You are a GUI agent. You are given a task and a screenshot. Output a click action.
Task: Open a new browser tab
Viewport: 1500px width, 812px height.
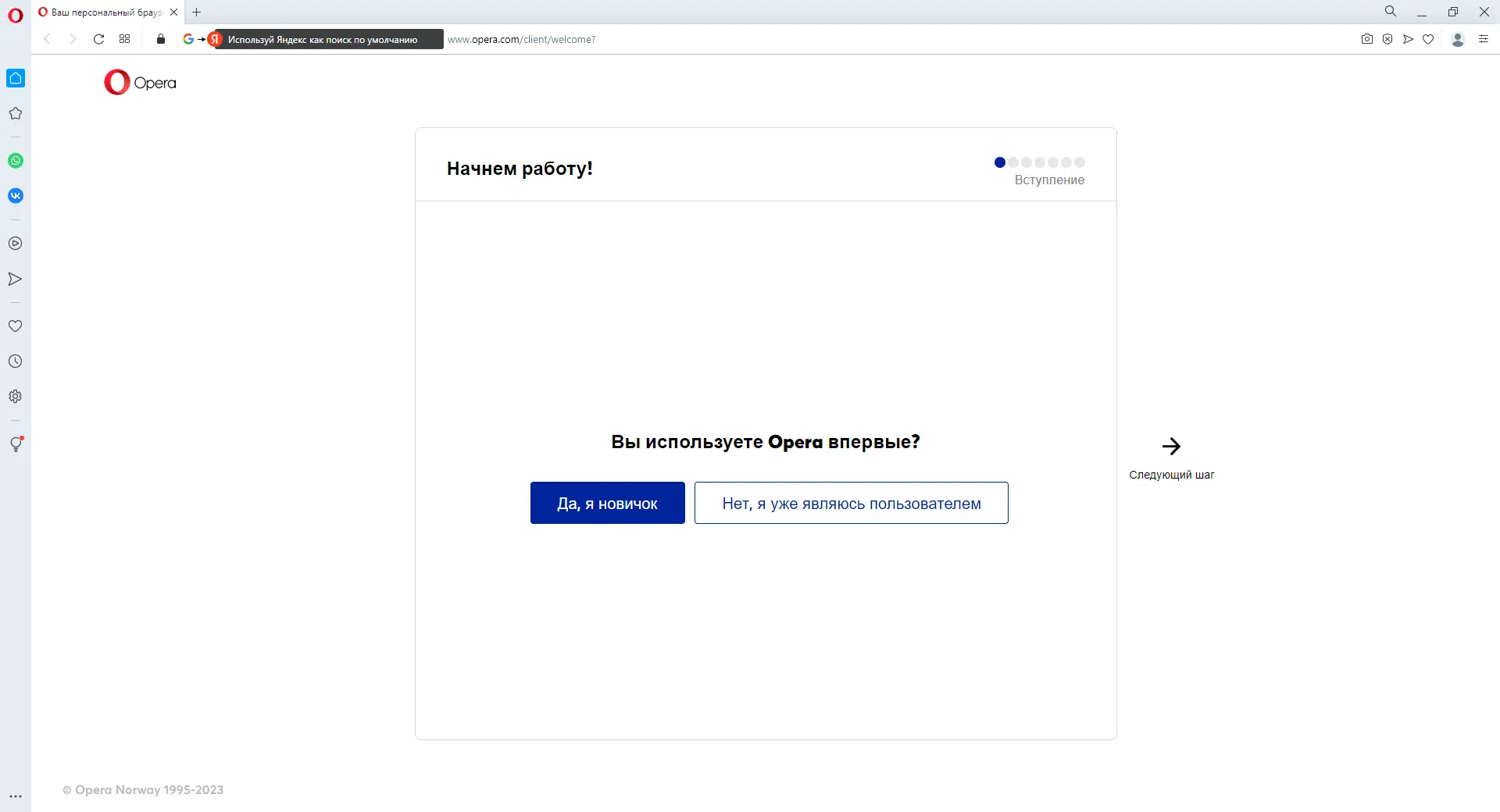click(196, 12)
